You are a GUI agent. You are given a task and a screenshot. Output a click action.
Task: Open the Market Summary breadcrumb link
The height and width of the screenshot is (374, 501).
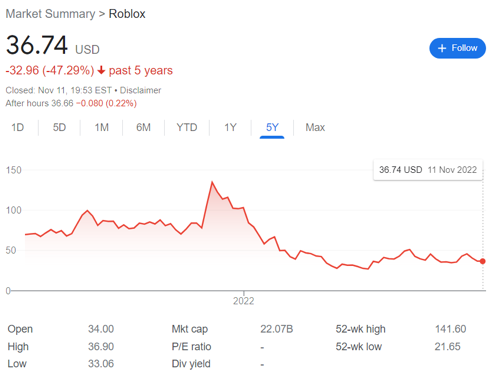click(x=50, y=14)
